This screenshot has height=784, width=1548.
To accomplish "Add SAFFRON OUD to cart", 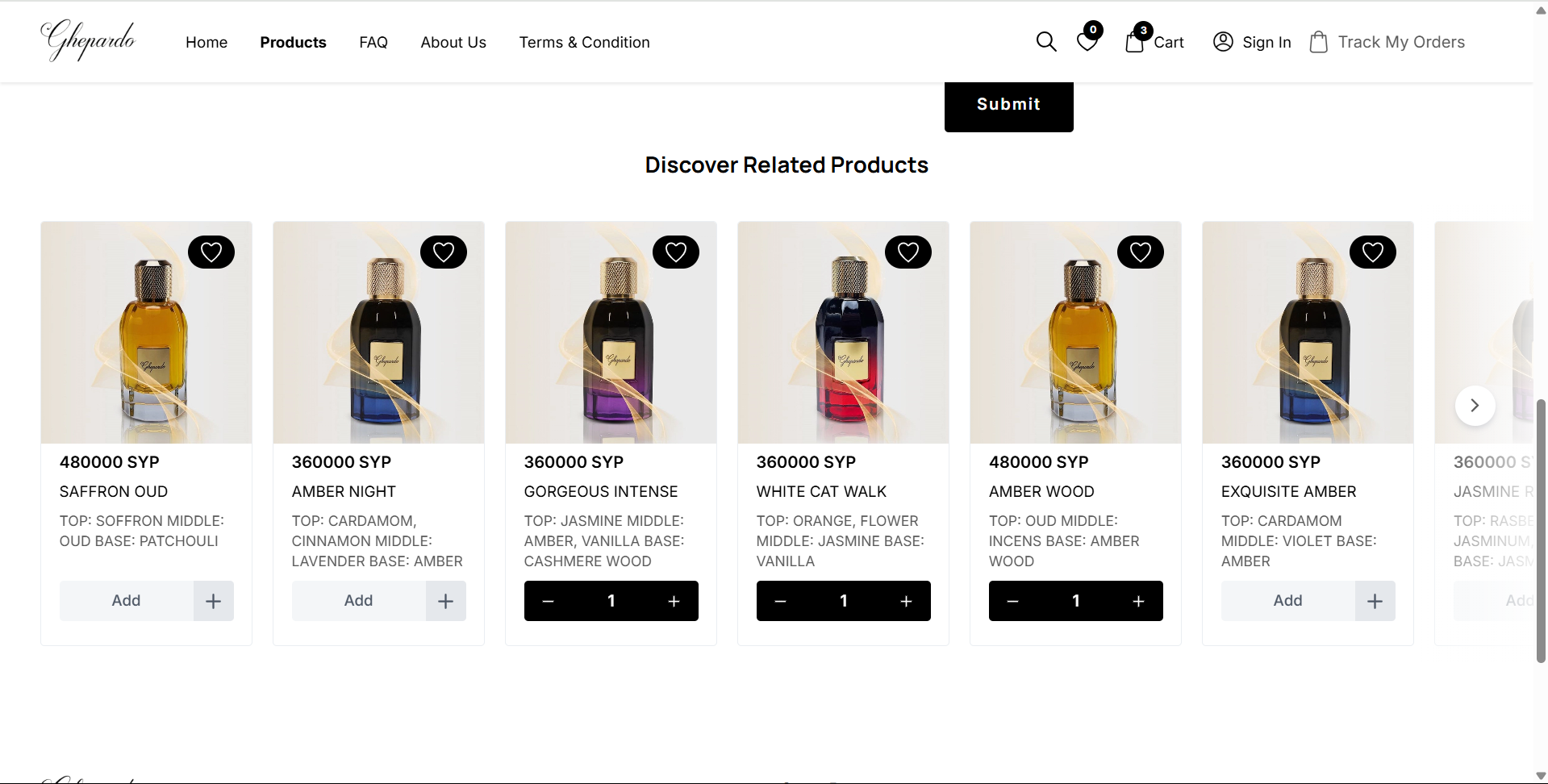I will click(x=127, y=601).
